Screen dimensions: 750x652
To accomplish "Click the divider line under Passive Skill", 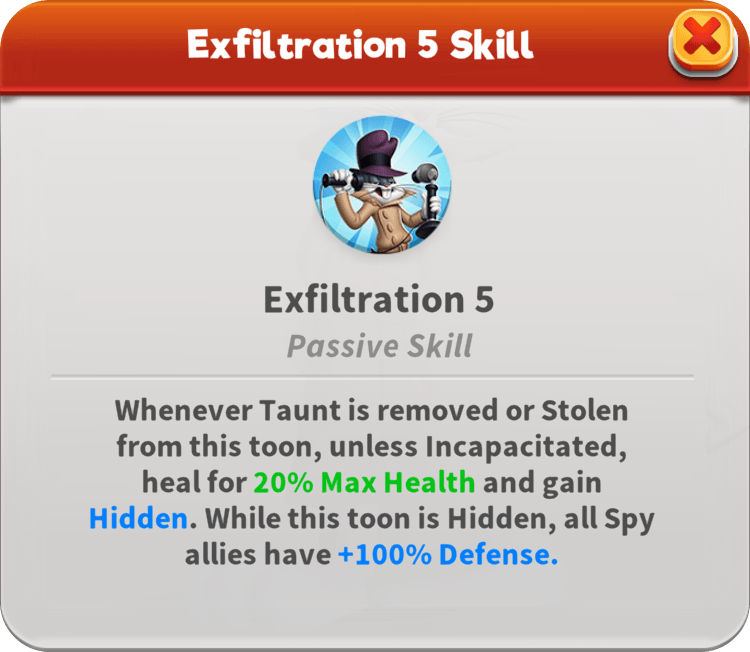I will (x=372, y=377).
